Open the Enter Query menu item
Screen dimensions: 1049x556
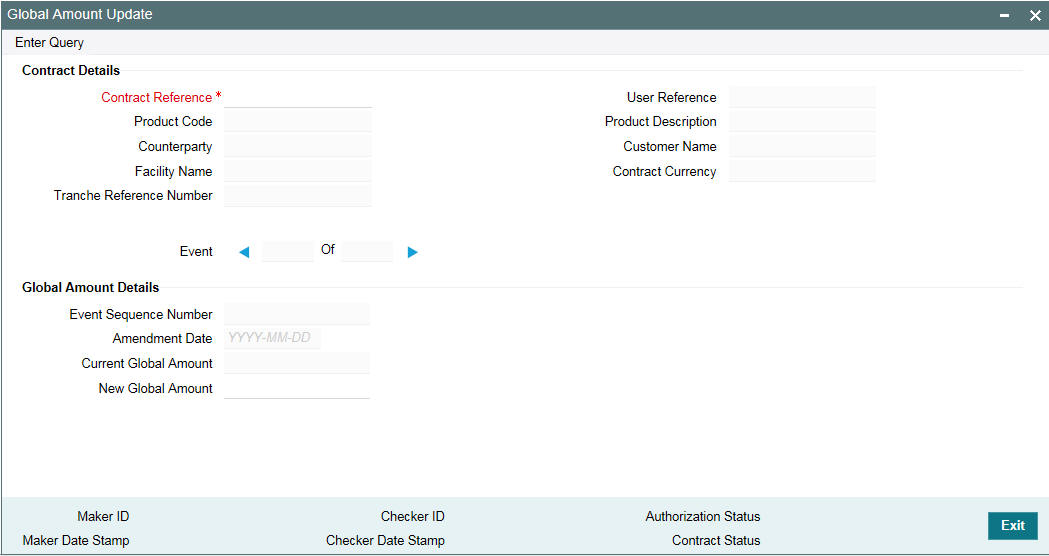[50, 42]
